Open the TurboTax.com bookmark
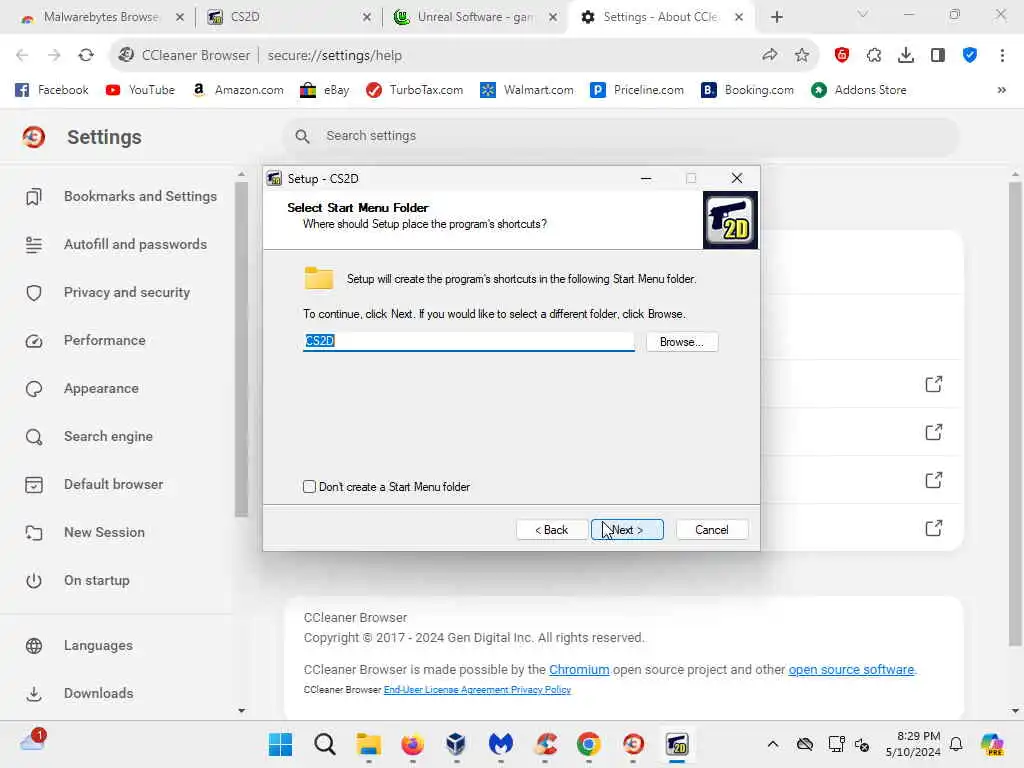Viewport: 1024px width, 768px height. 415,90
